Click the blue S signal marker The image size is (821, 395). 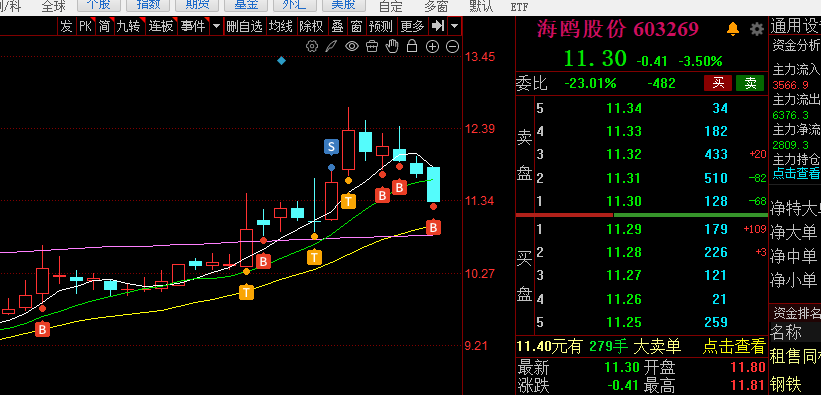click(x=331, y=147)
